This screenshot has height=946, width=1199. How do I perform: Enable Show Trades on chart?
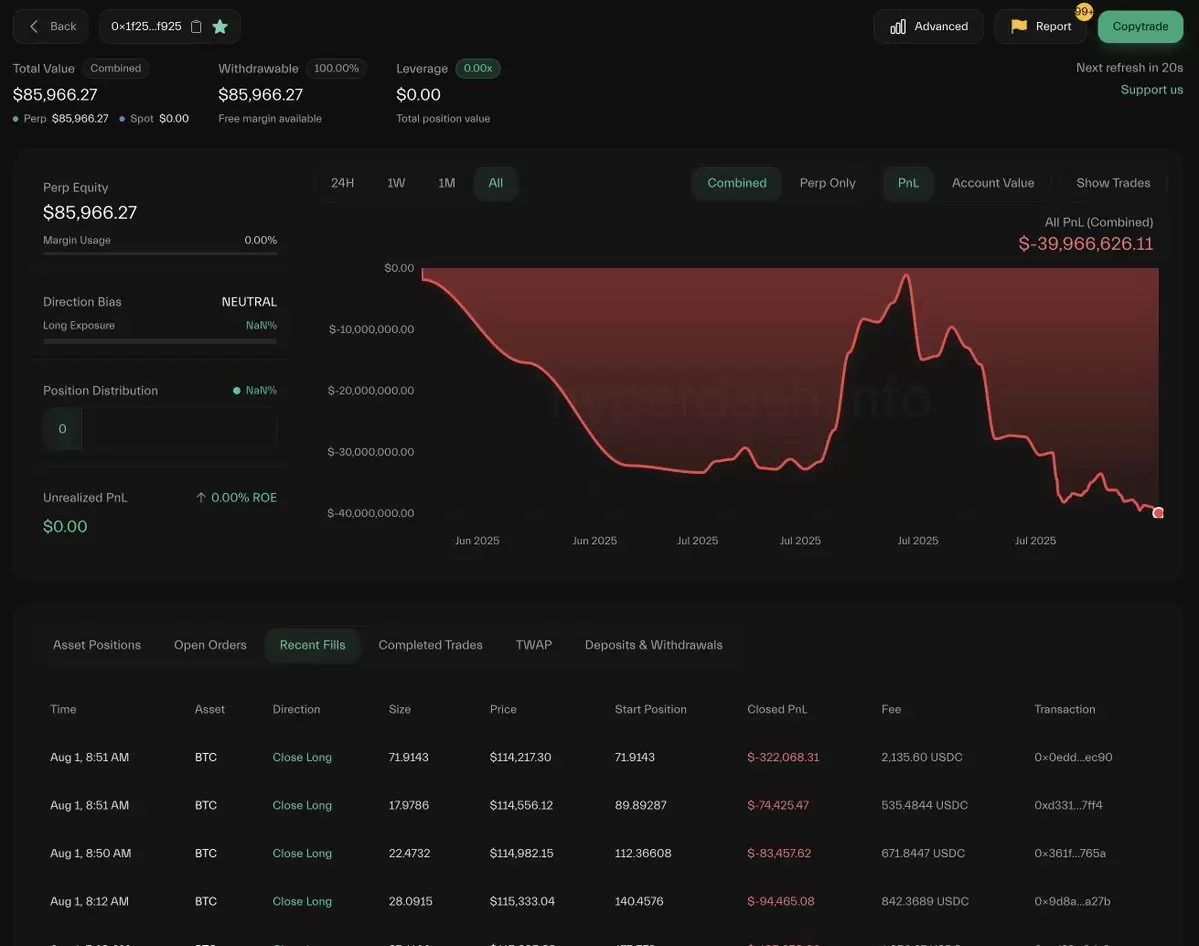pos(1113,183)
